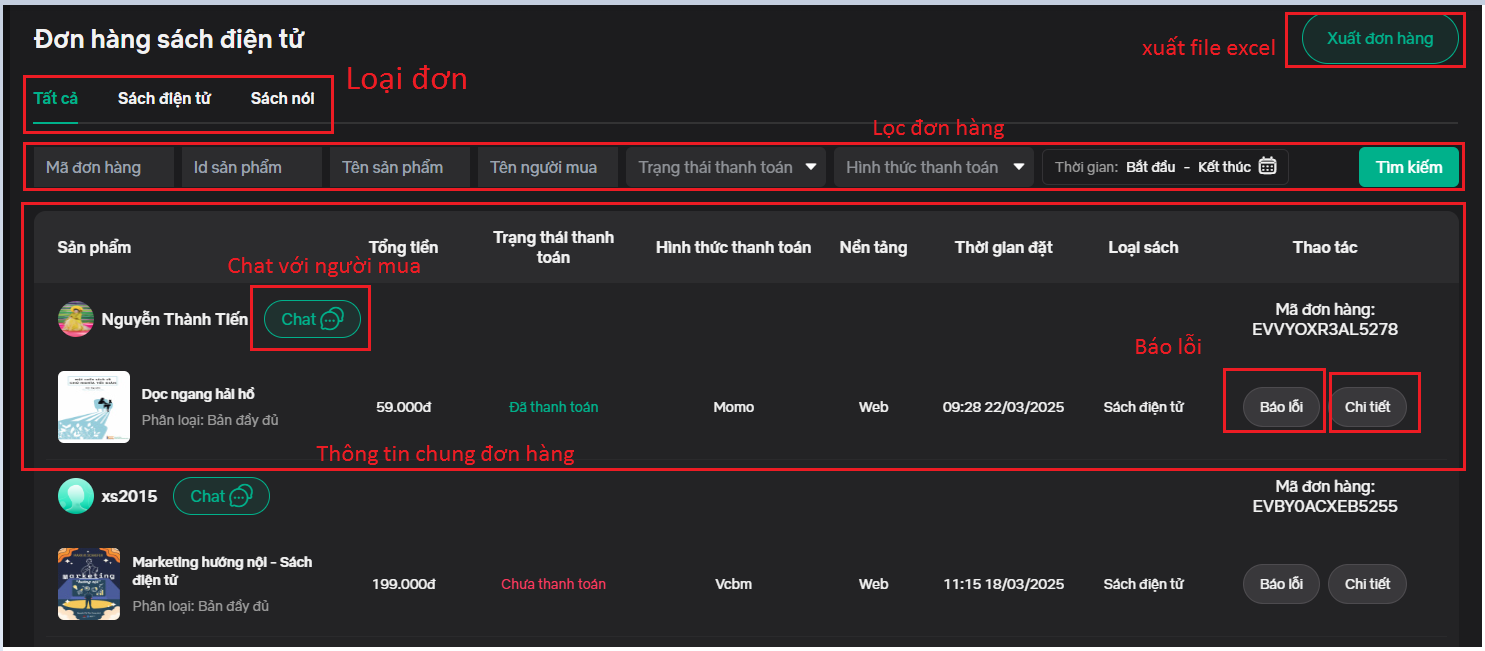View Chi tiết of Marketing hướng nội order

[x=1367, y=584]
